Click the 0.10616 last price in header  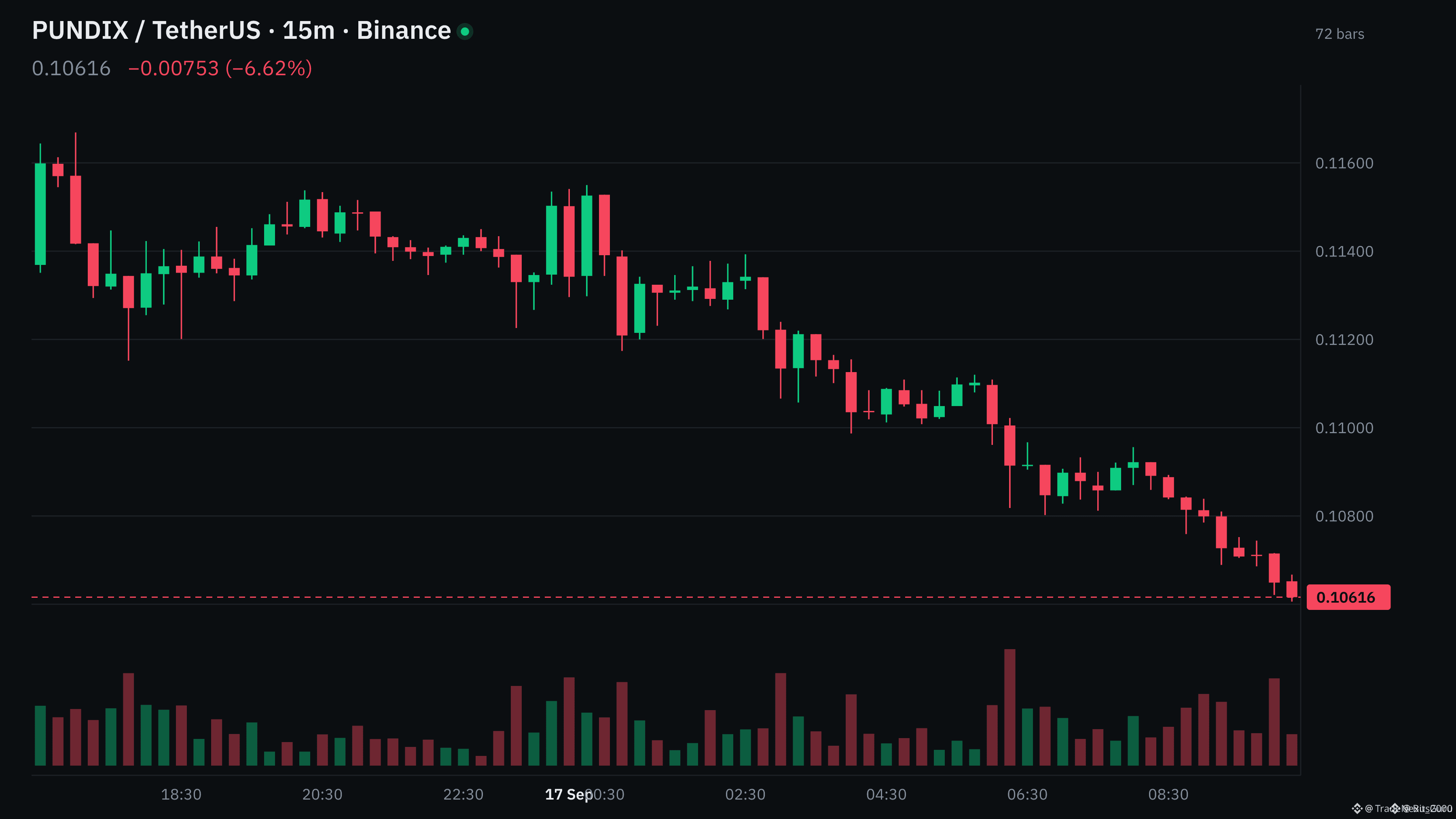[71, 68]
